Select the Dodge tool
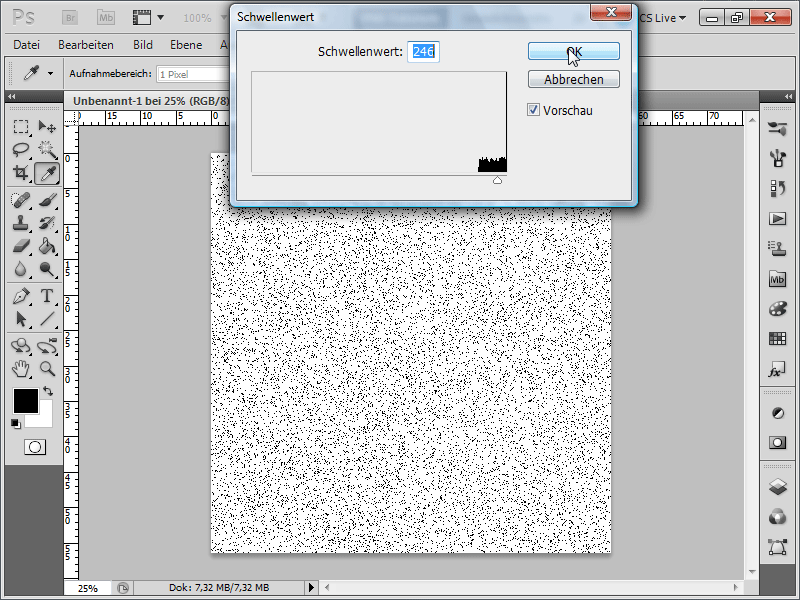This screenshot has width=800, height=600. (47, 269)
